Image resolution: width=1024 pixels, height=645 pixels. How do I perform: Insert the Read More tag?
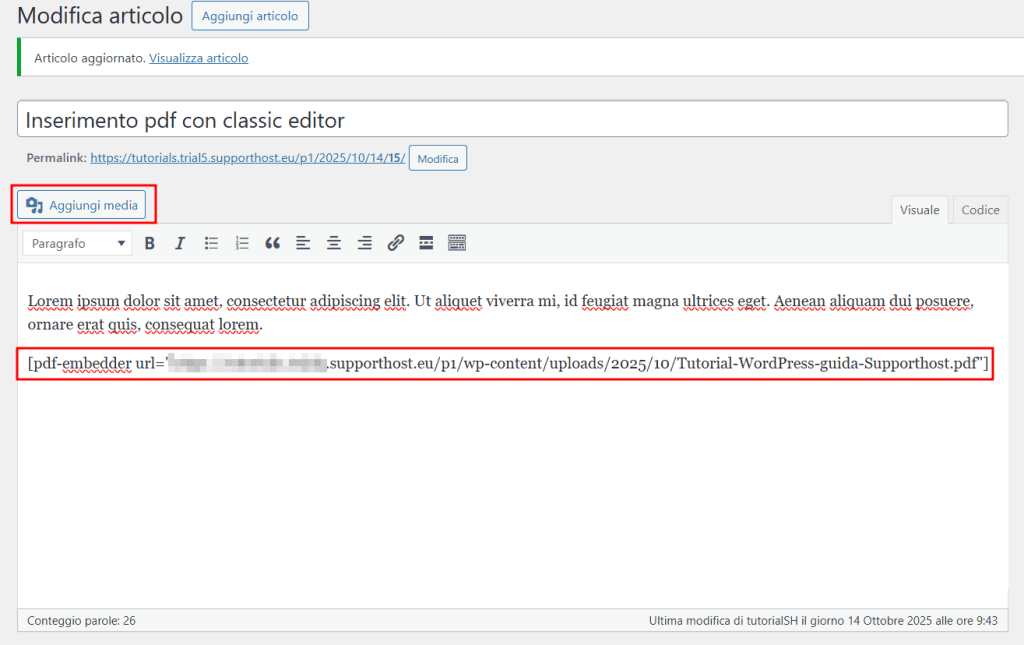tap(425, 242)
